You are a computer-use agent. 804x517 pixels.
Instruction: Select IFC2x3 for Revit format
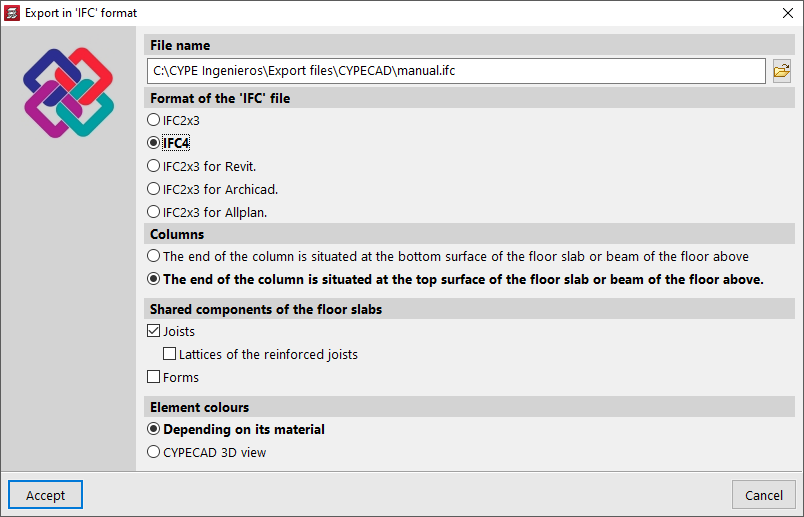tap(153, 166)
